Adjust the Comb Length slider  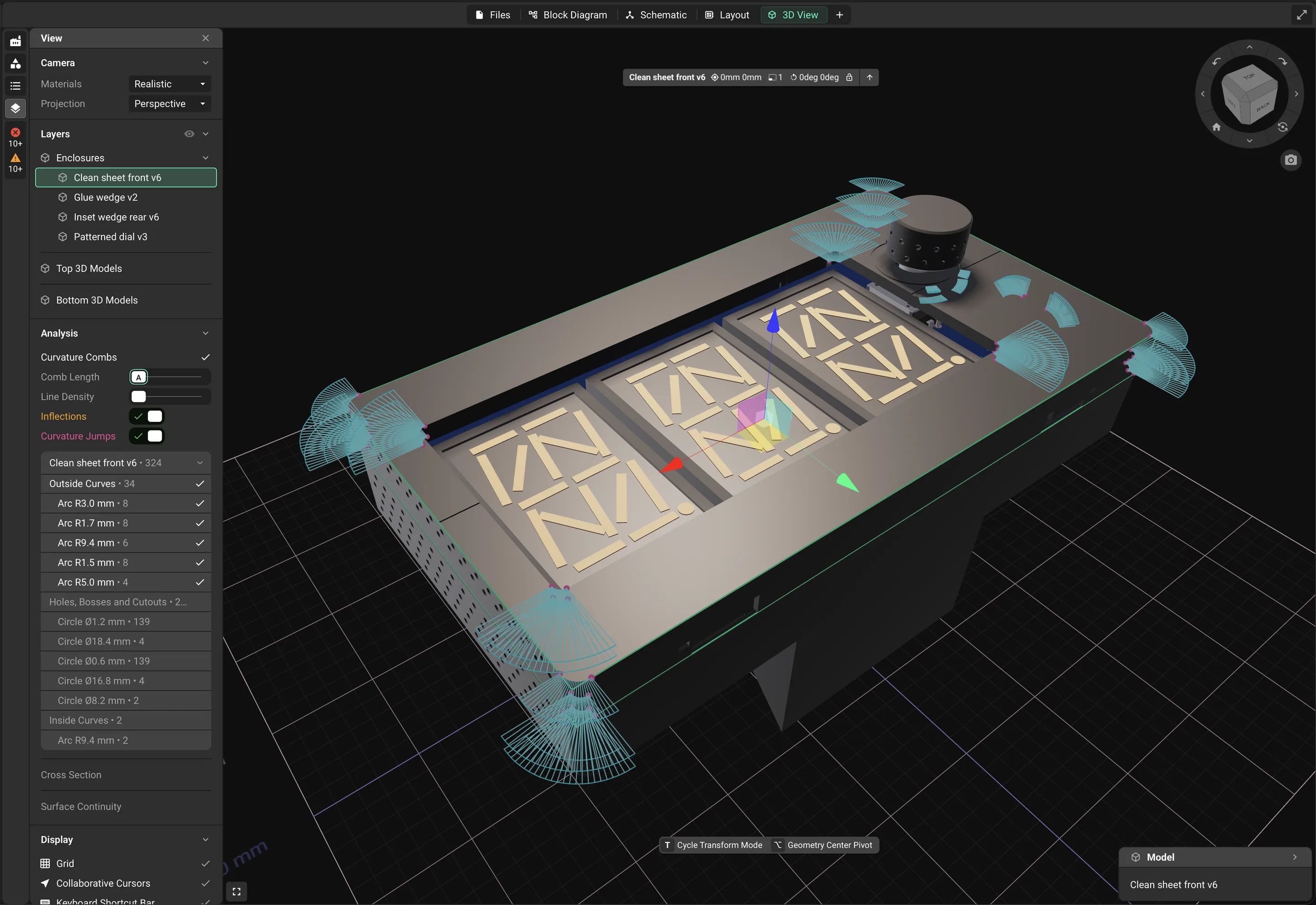pos(170,377)
